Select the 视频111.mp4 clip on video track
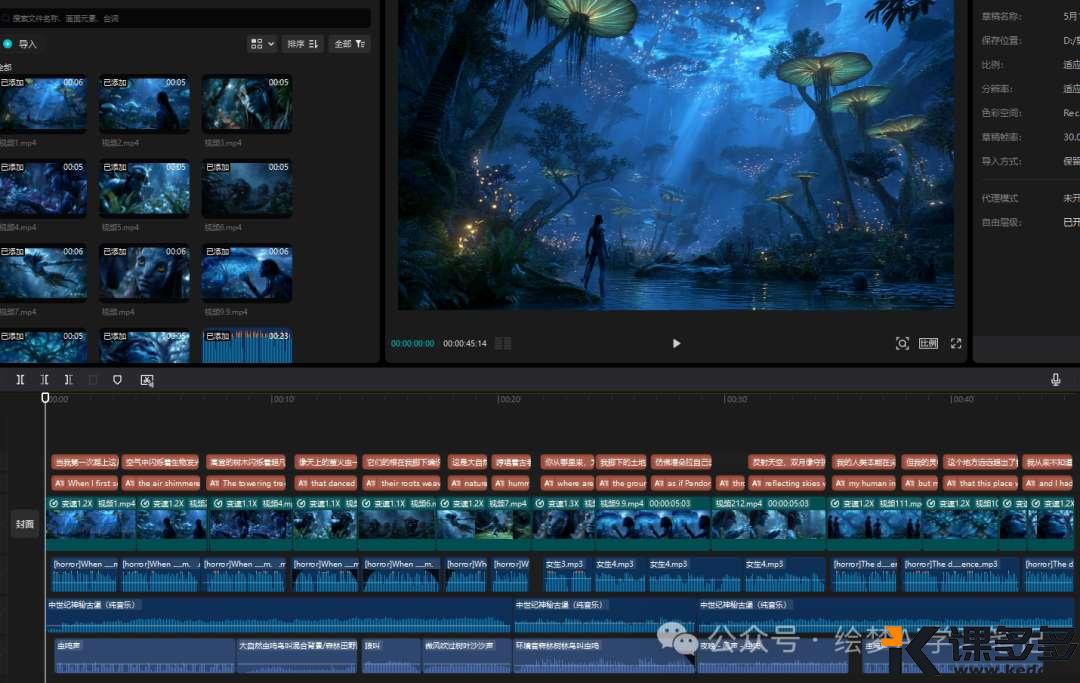The height and width of the screenshot is (683, 1080). (x=875, y=523)
